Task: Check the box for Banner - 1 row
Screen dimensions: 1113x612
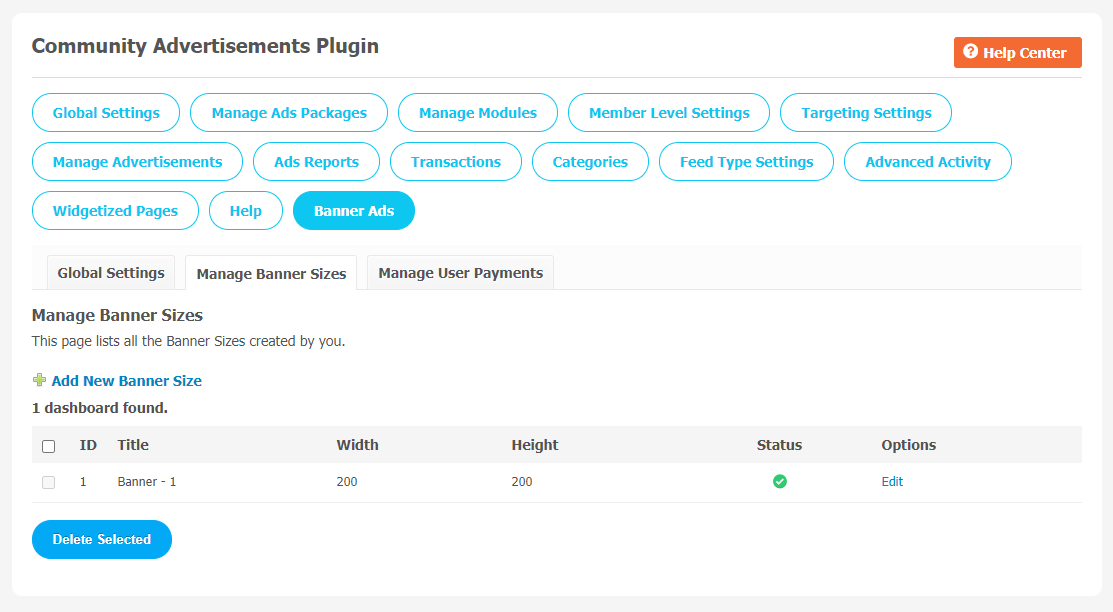Action: click(x=48, y=482)
